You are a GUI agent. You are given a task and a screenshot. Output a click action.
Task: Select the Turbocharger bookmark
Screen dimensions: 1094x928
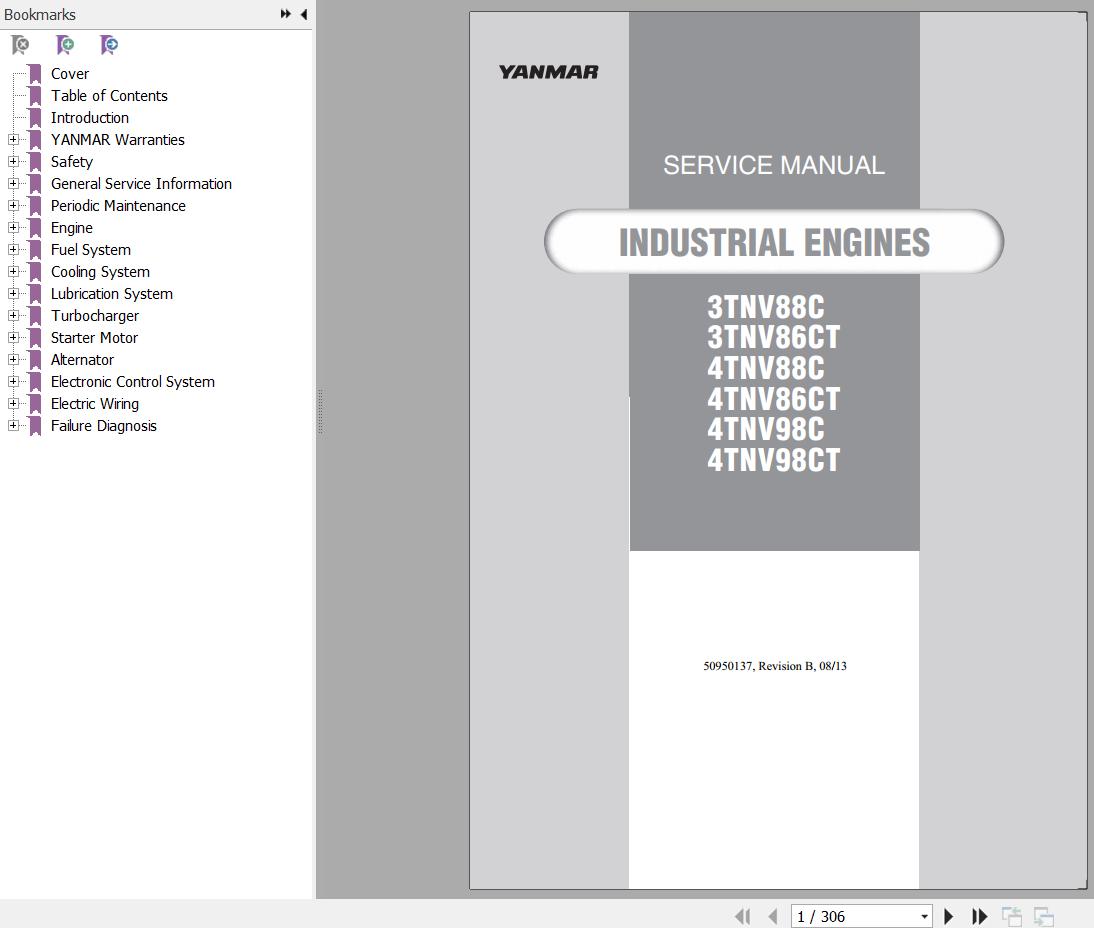[95, 316]
